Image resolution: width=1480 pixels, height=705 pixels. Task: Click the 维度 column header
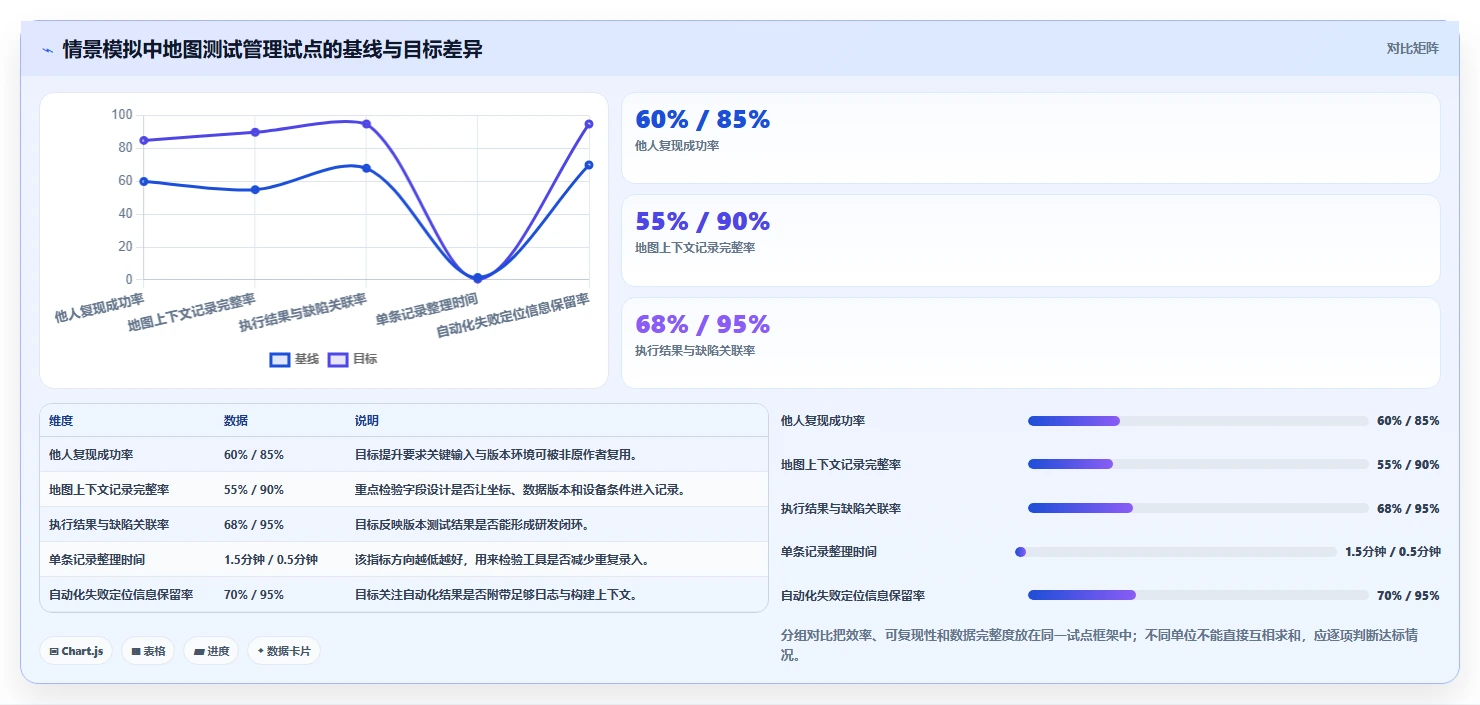point(61,420)
